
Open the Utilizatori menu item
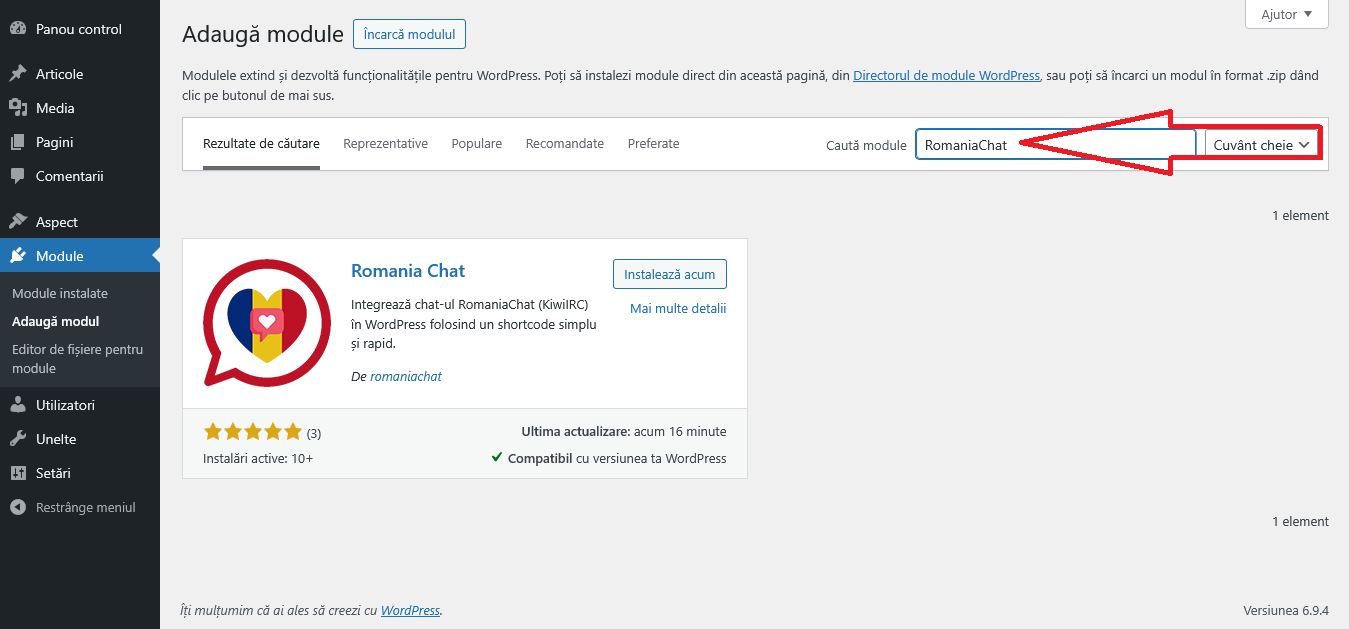click(80, 405)
